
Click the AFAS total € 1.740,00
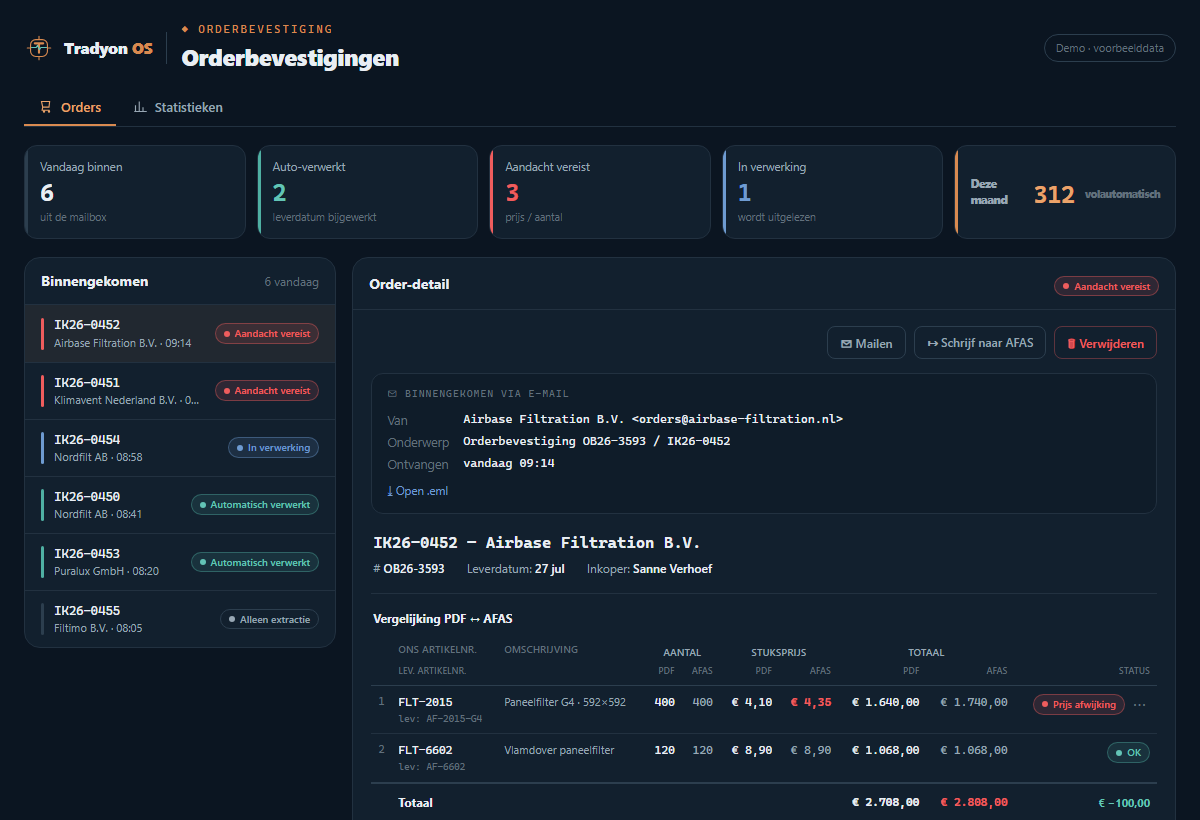point(974,702)
